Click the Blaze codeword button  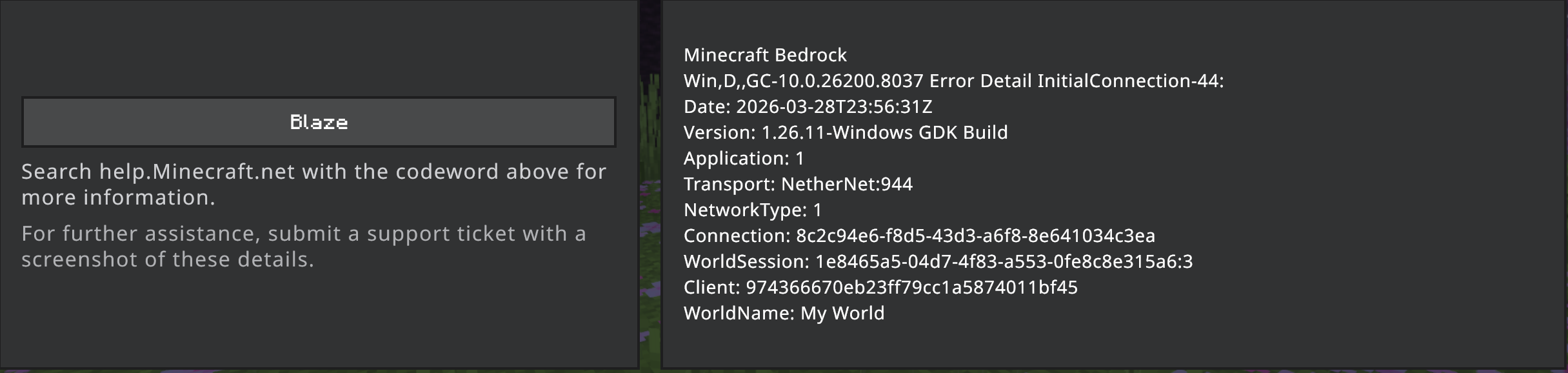319,122
